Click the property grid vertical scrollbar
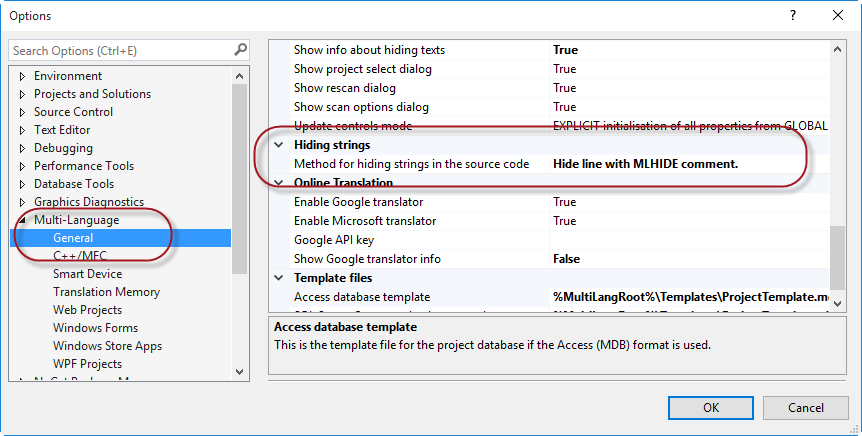The image size is (862, 436). coord(838,250)
